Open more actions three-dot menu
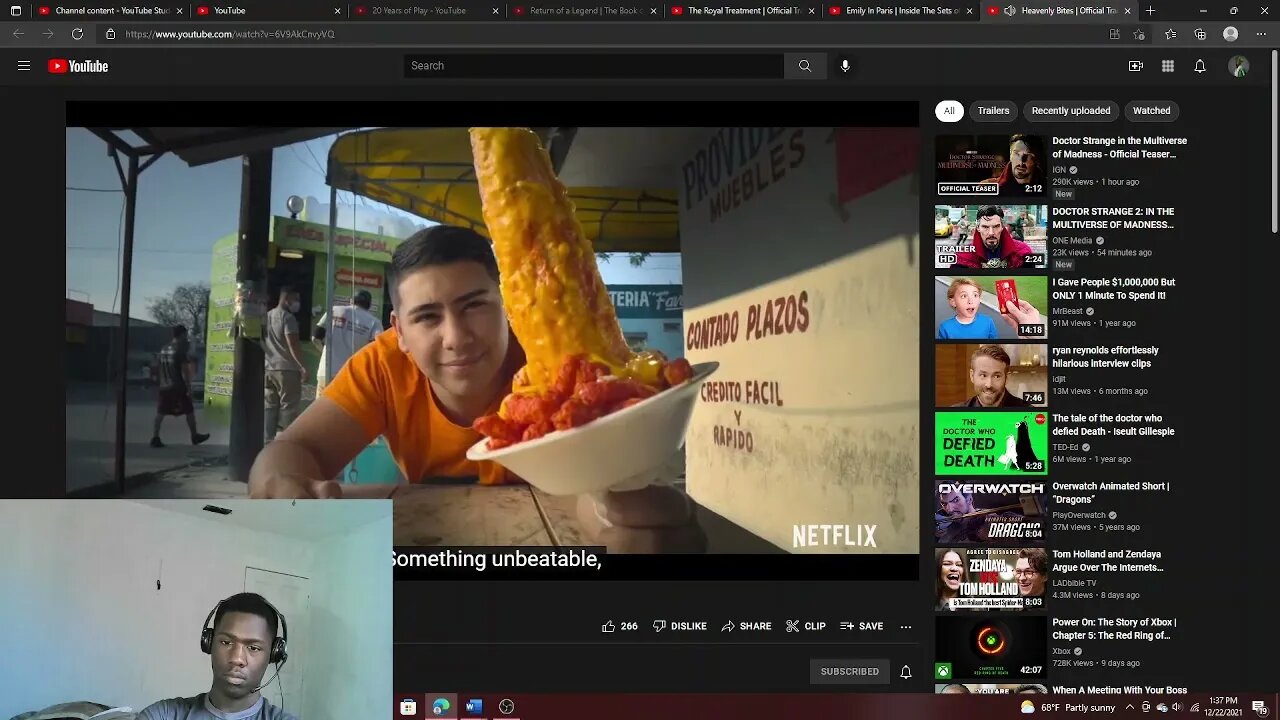This screenshot has height=720, width=1280. tap(906, 626)
